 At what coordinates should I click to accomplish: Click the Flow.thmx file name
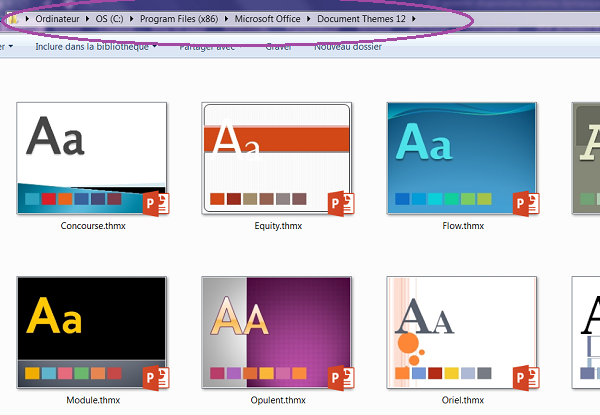[463, 226]
